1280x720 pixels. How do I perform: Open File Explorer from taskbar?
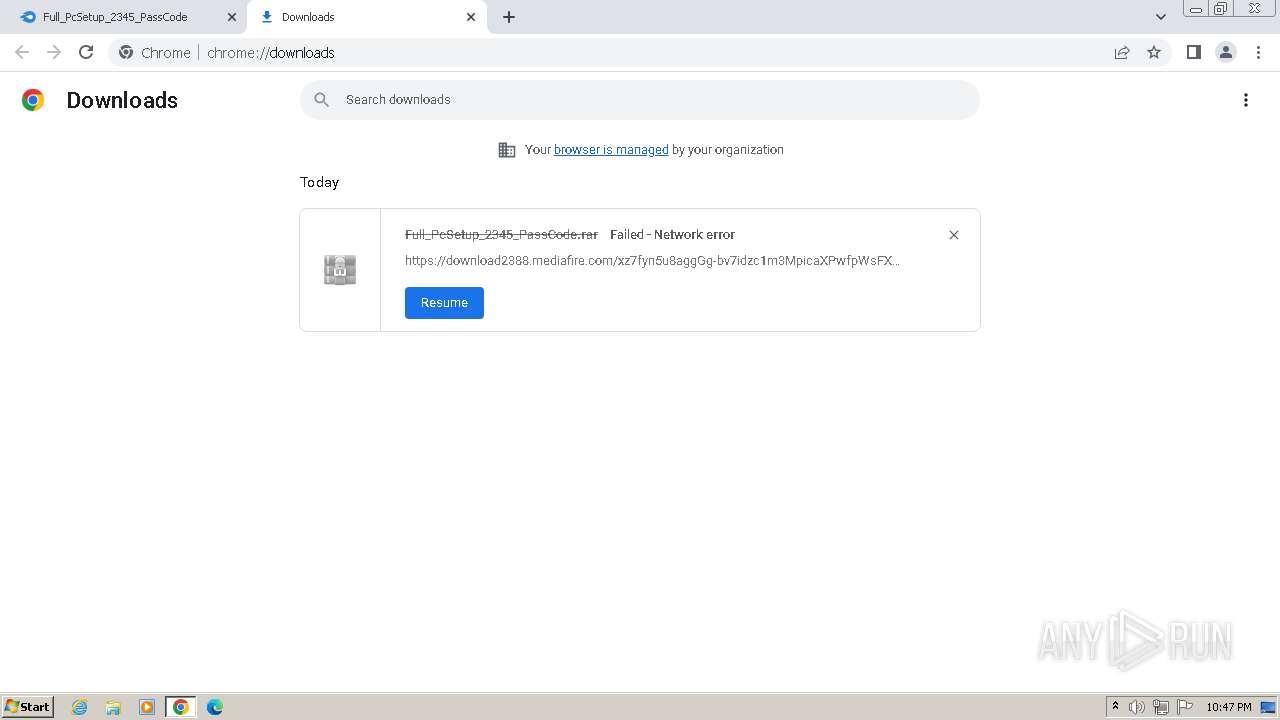click(x=113, y=707)
